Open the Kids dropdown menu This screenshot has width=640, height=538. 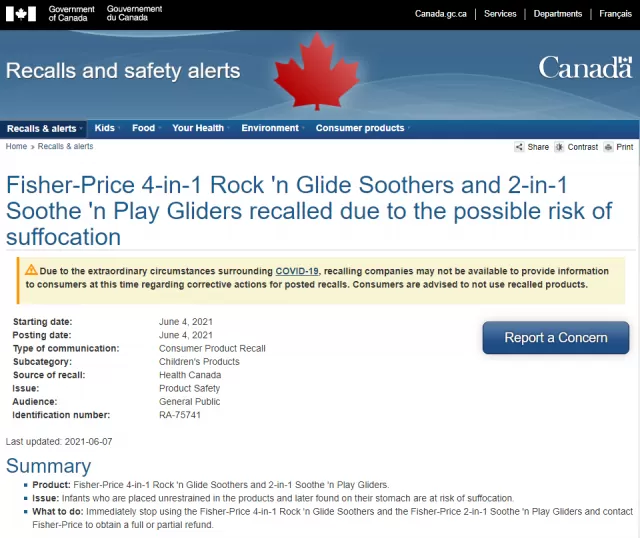click(107, 128)
